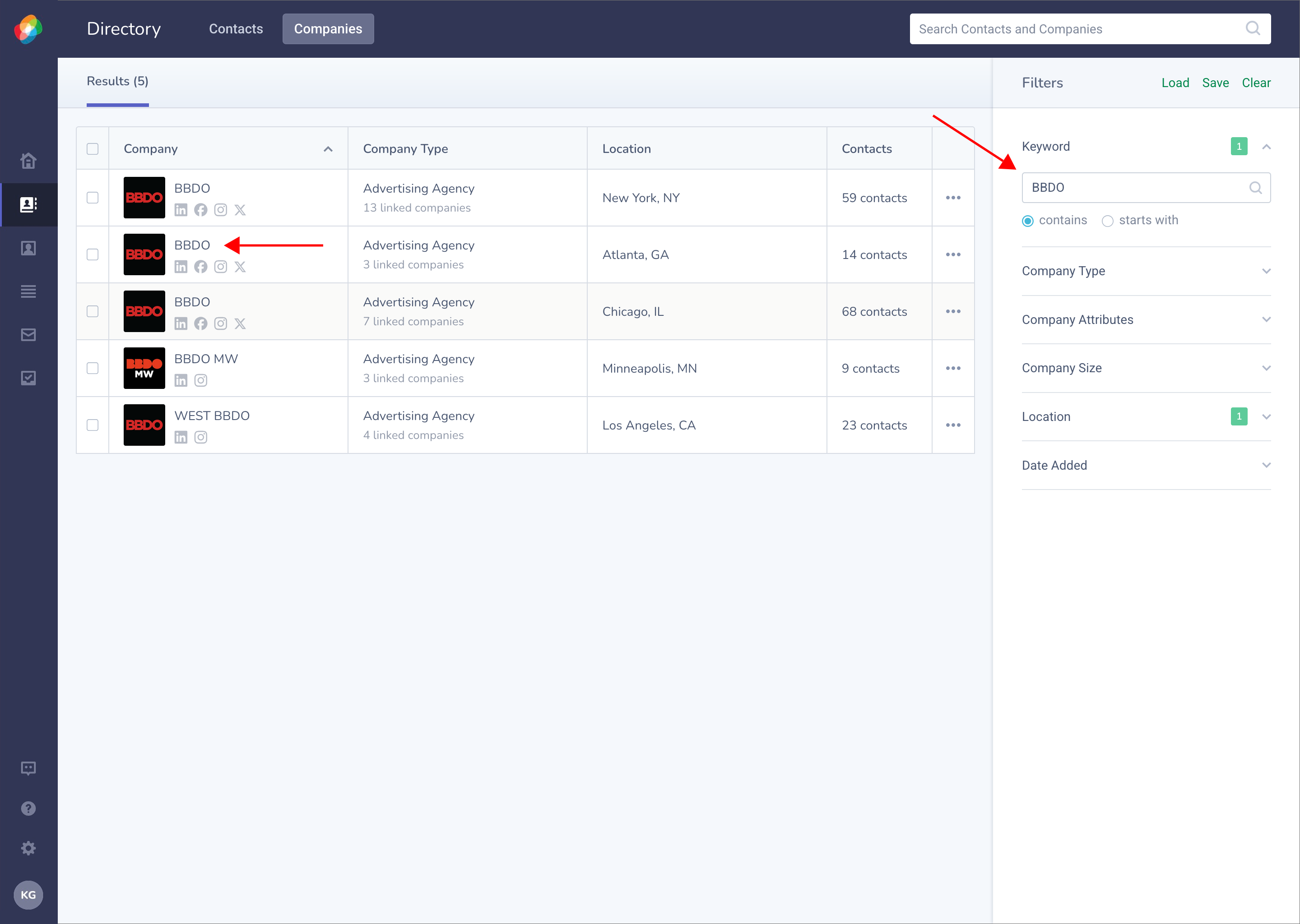Open LinkedIn icon for WEST BBDO
This screenshot has height=924, width=1300.
point(181,438)
